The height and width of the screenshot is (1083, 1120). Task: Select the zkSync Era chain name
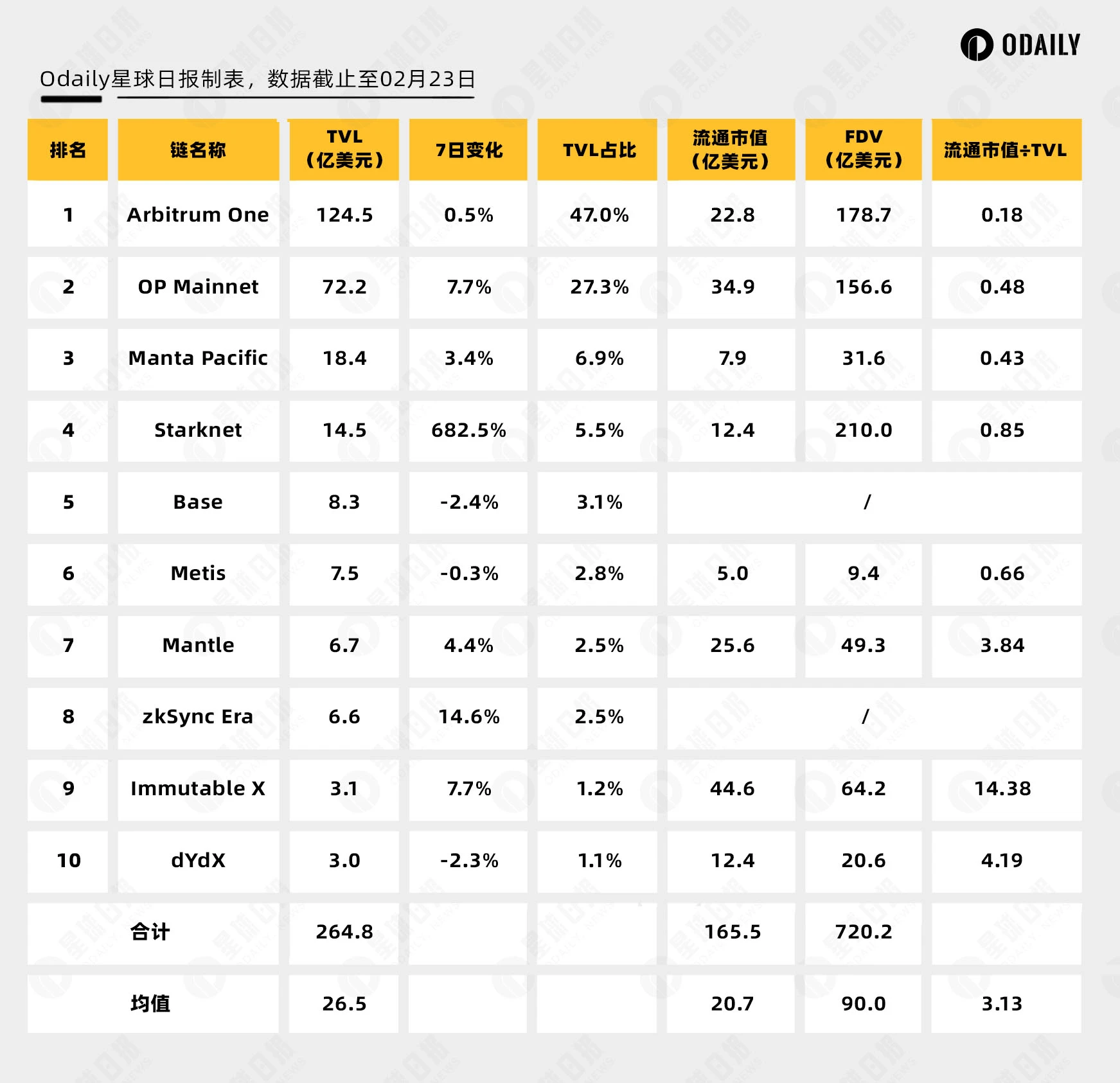pyautogui.click(x=198, y=716)
